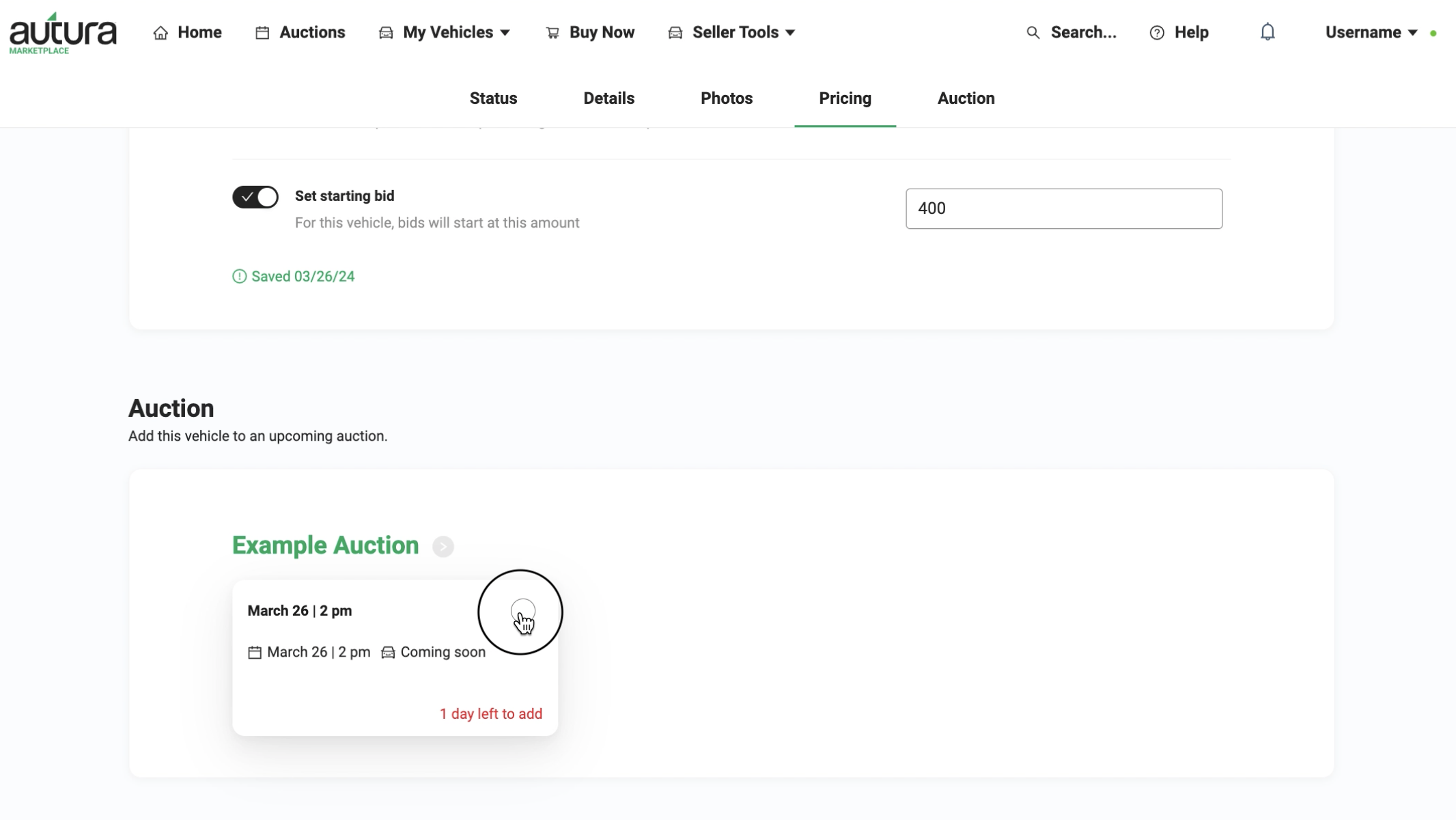Open the Status tab

(493, 98)
